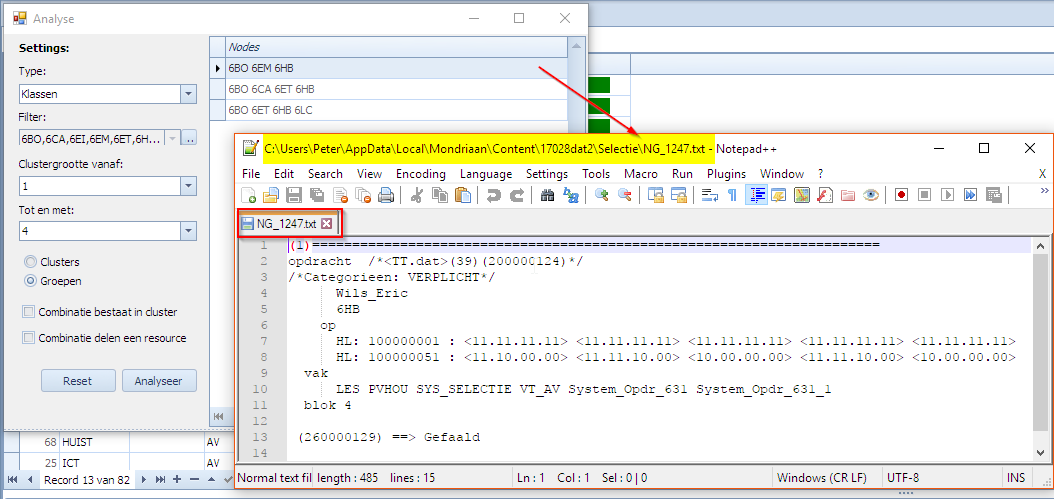1054x499 pixels.
Task: Click the Filter ellipsis browse button
Action: (190, 139)
